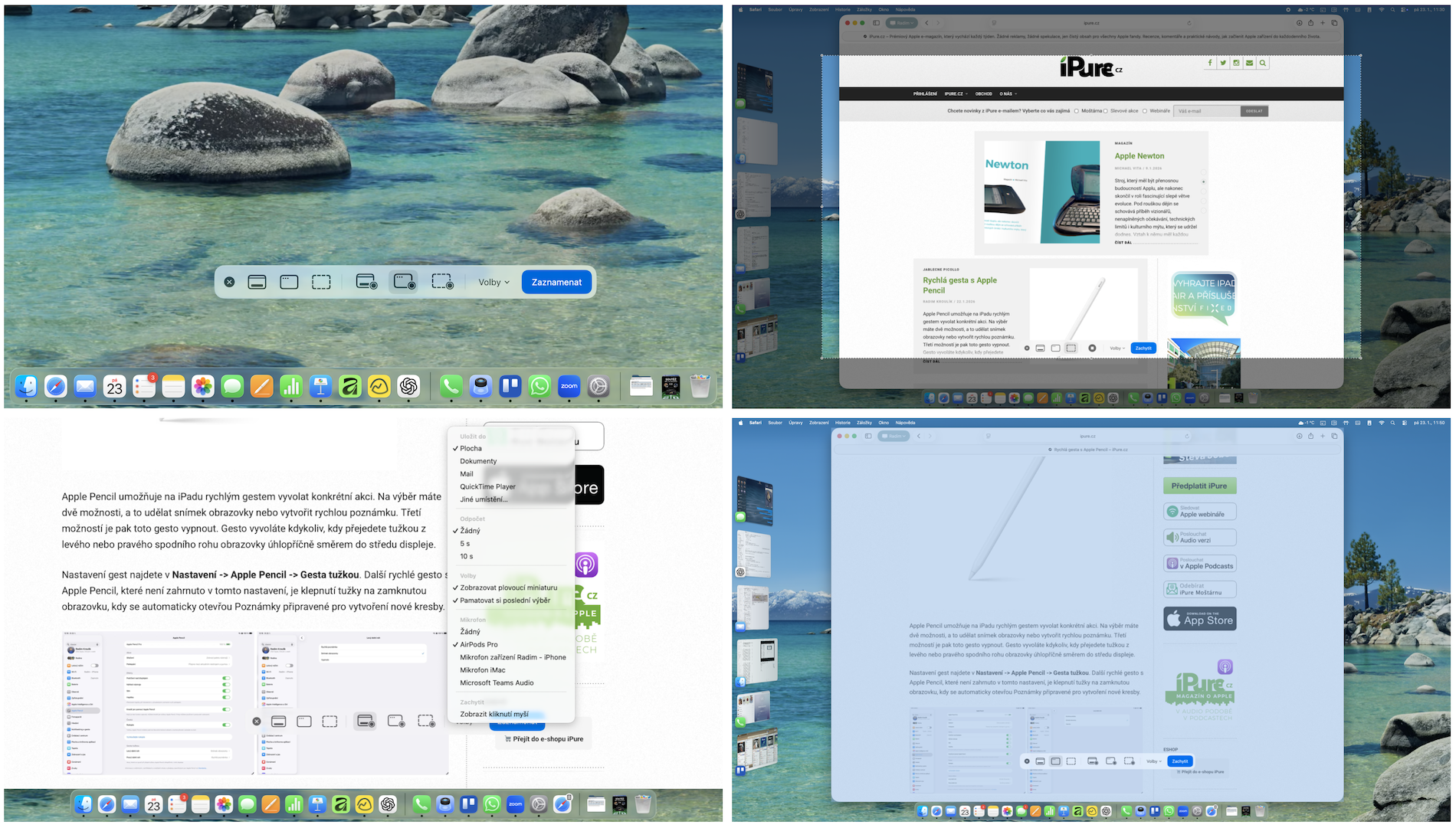
Task: Click the Twitter icon on iPure header
Action: tap(1223, 63)
